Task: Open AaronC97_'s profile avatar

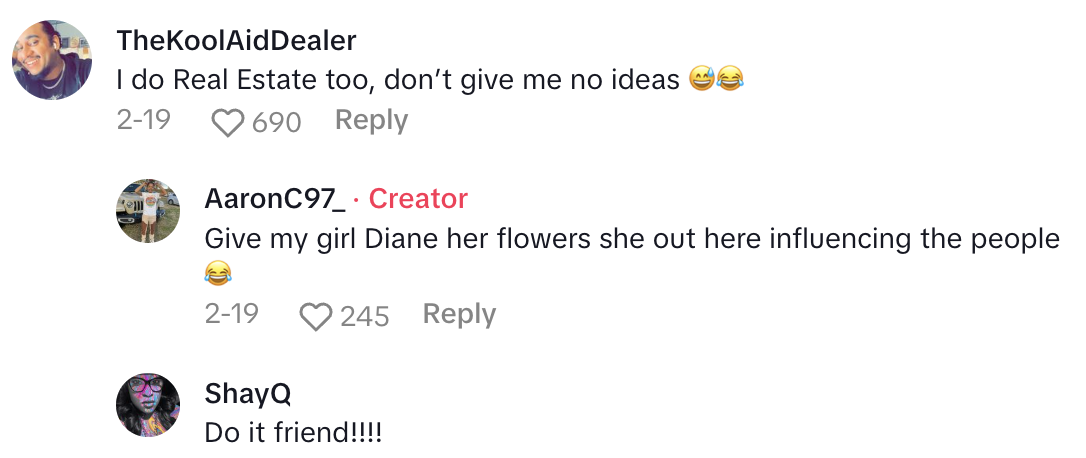Action: coord(148,211)
